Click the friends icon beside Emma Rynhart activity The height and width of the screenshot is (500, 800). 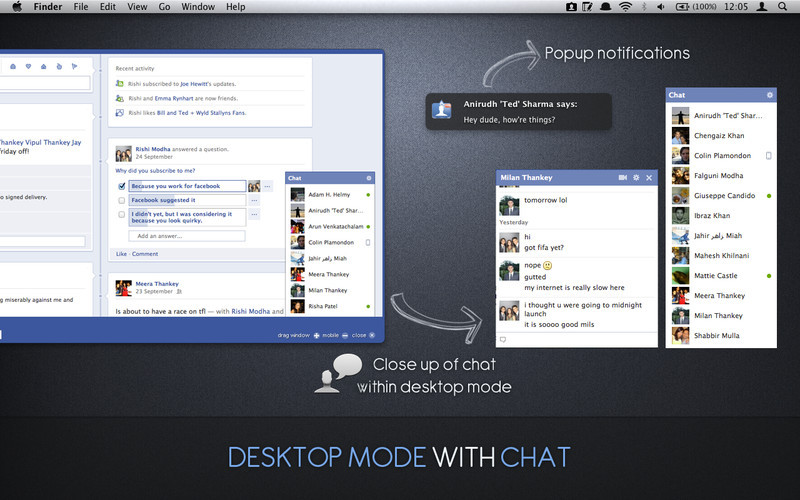119,98
